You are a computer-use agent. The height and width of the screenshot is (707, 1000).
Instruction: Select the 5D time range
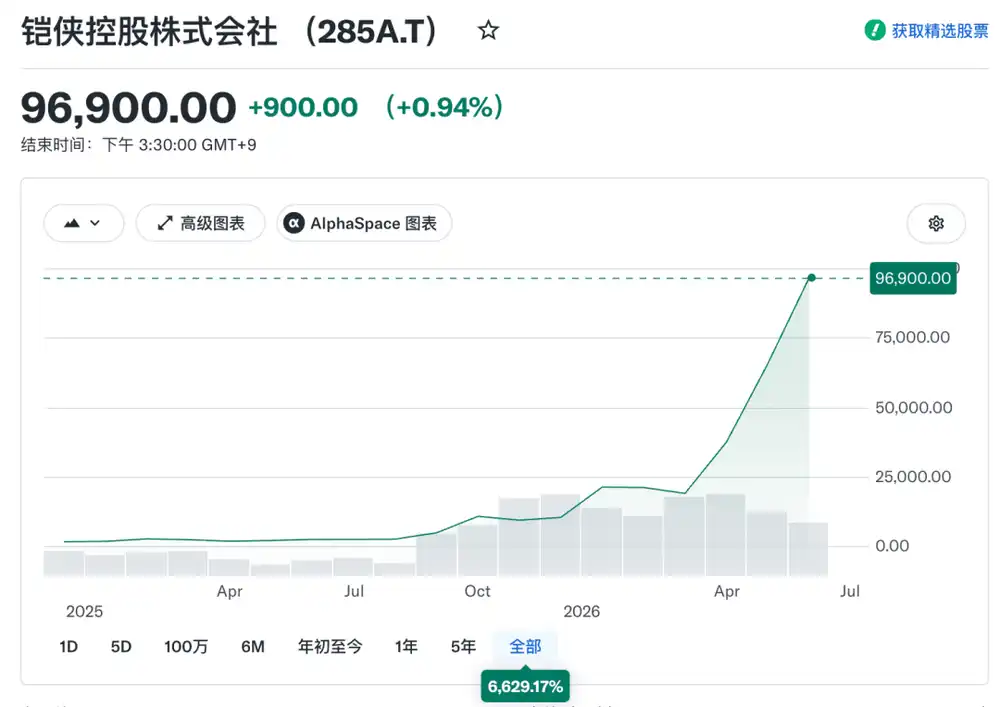pyautogui.click(x=121, y=646)
